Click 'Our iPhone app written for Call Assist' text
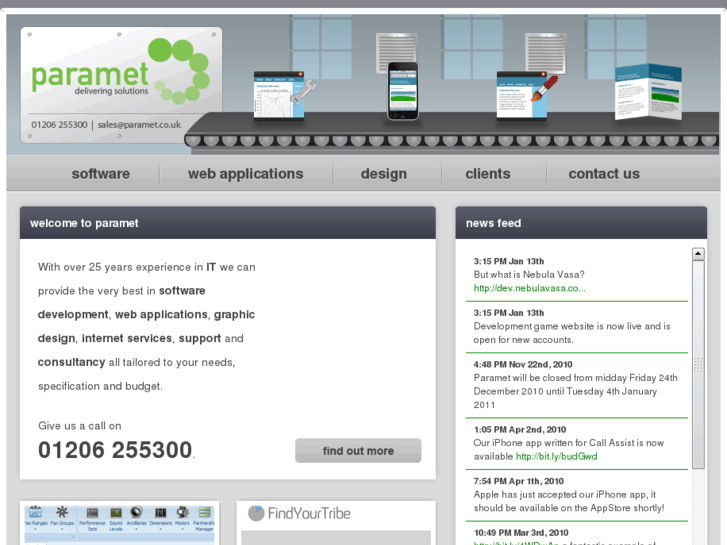Image resolution: width=727 pixels, height=545 pixels. [x=568, y=443]
